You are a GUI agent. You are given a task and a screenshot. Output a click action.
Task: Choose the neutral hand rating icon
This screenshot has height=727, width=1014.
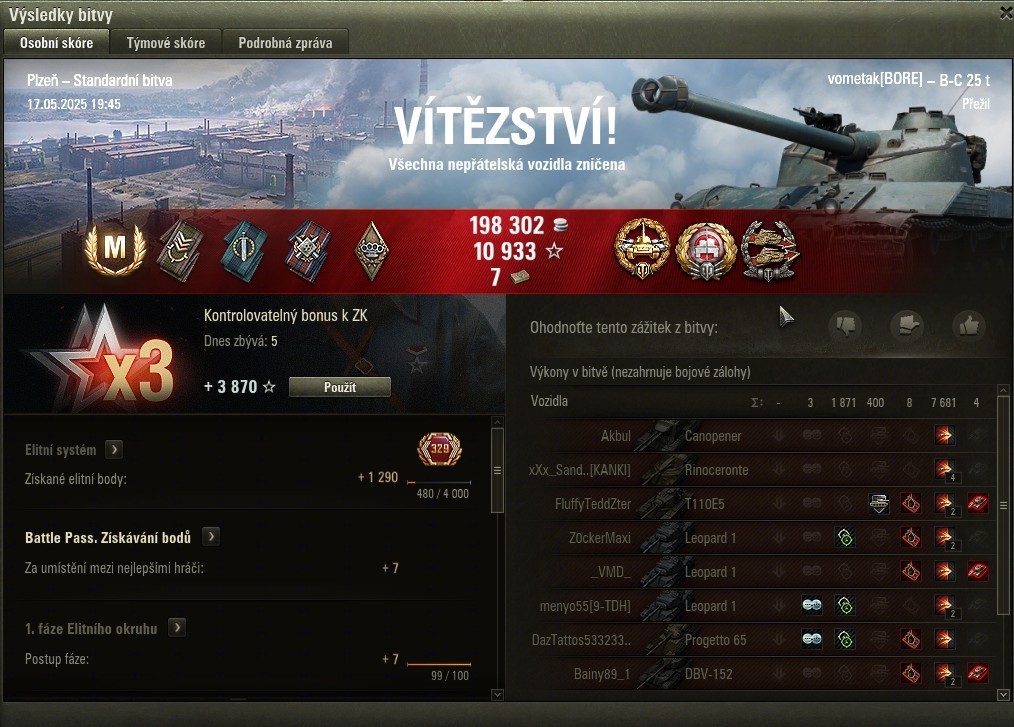pos(907,325)
